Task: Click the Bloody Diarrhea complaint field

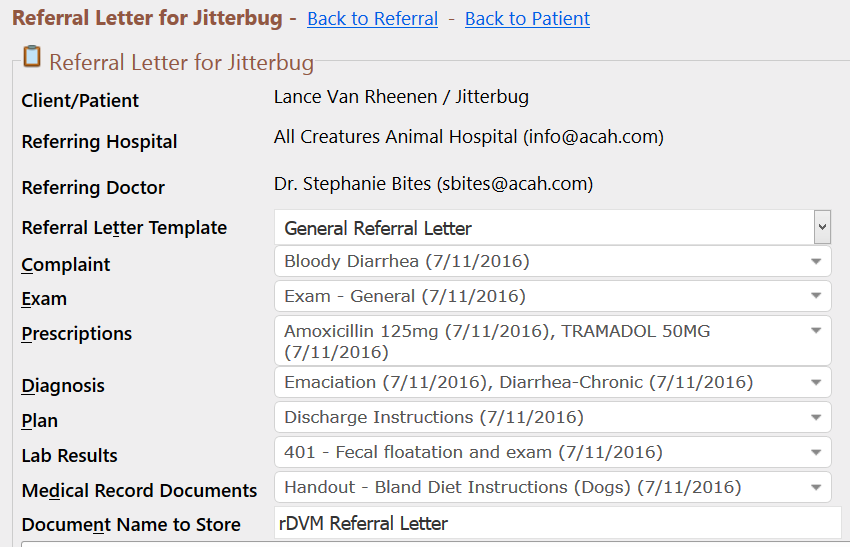Action: click(x=553, y=261)
